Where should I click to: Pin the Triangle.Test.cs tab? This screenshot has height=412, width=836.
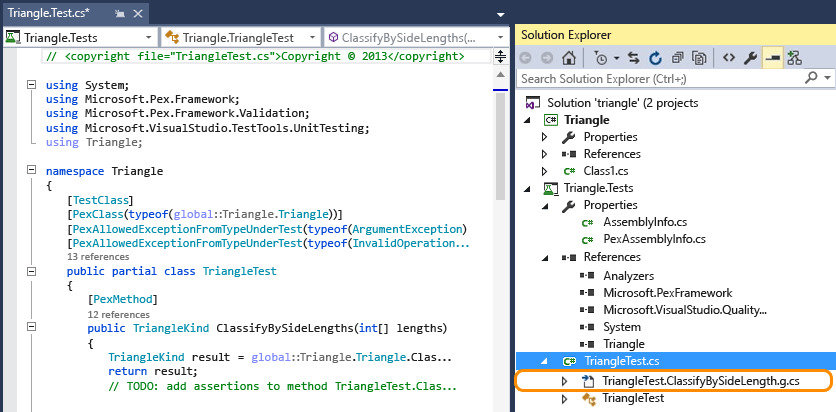[x=120, y=14]
